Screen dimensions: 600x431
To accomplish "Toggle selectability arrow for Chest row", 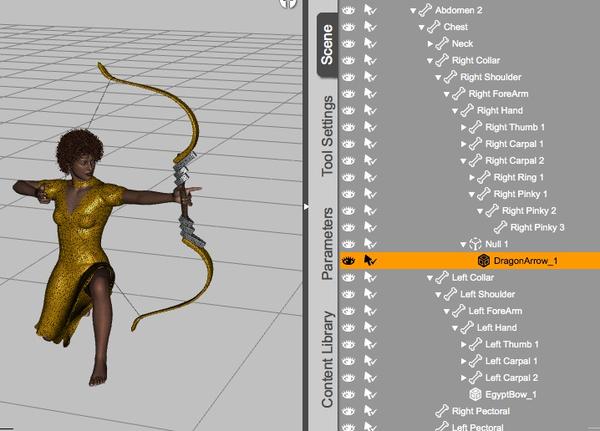I will (x=370, y=27).
